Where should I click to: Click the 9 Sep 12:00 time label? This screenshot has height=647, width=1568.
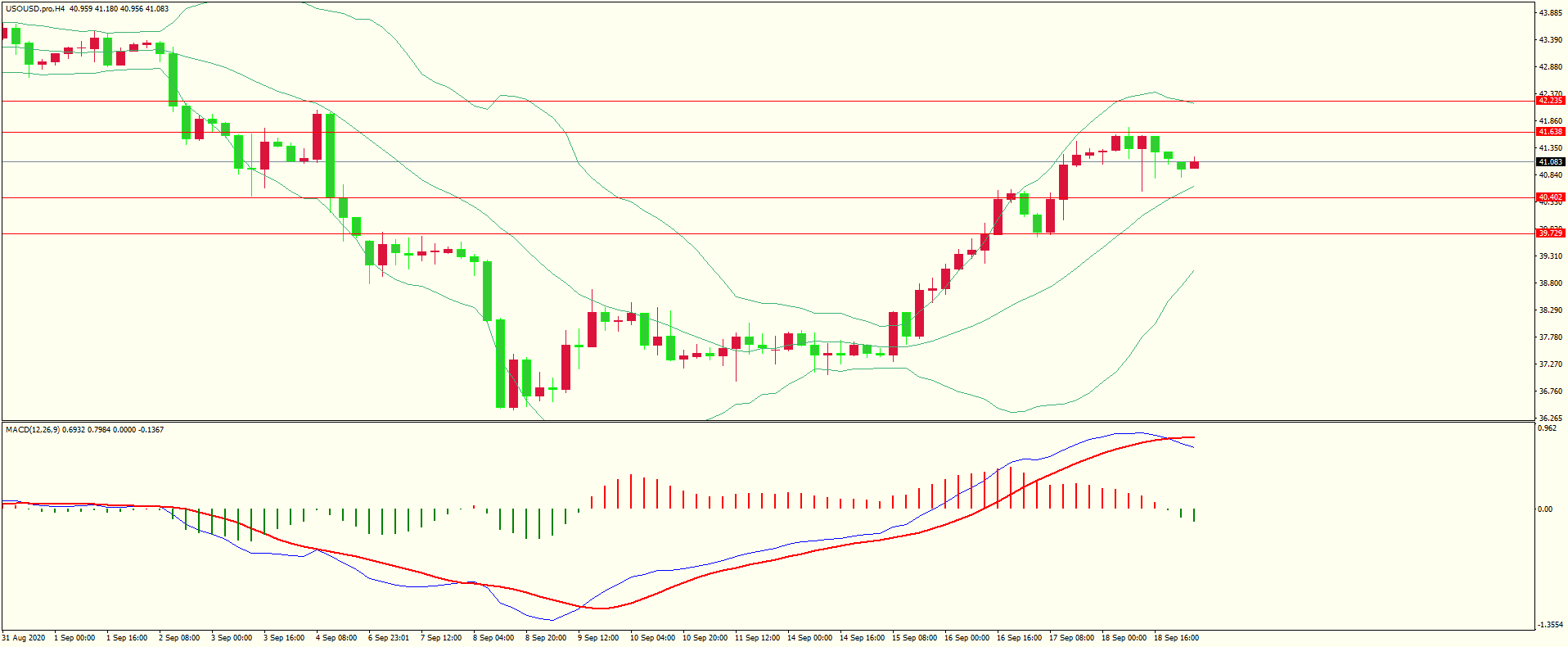click(x=598, y=638)
